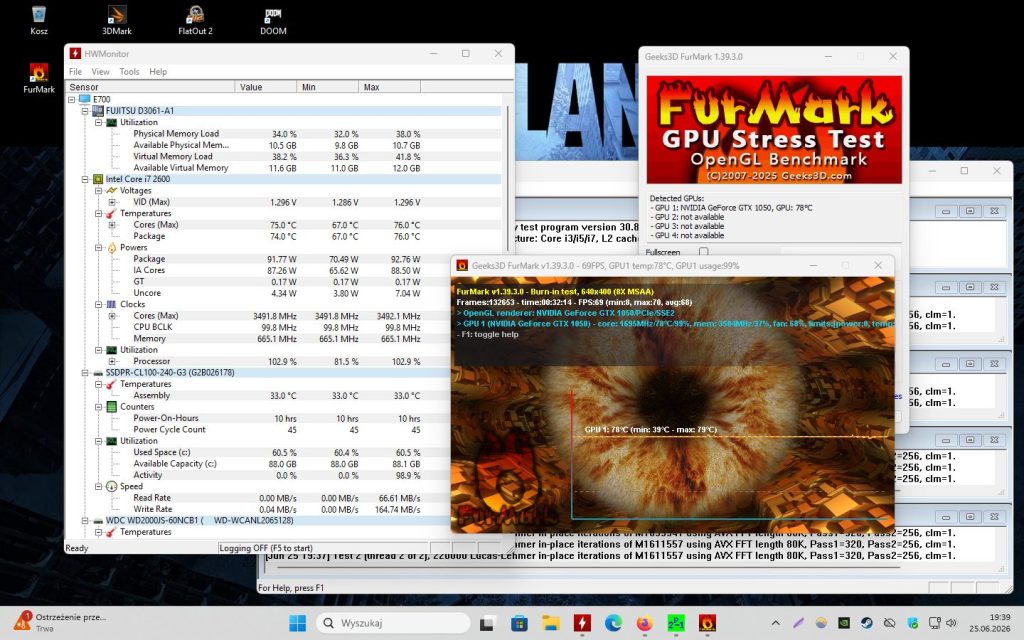The image size is (1024, 640).
Task: Click the Wyszukaj search box
Action: (393, 623)
